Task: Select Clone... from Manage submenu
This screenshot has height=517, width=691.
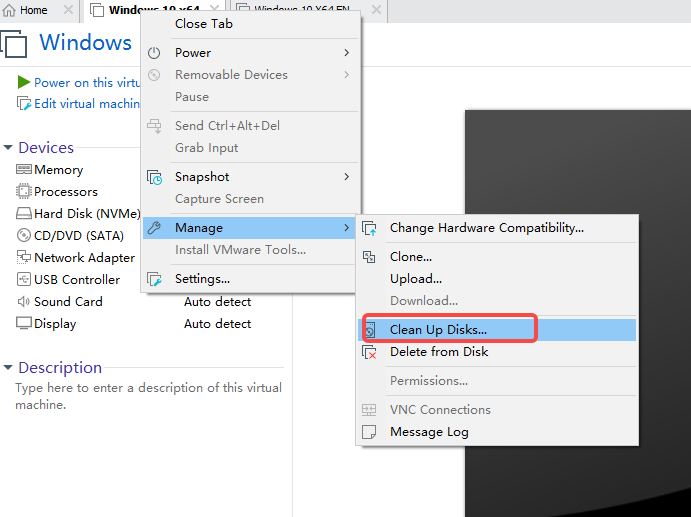Action: 497,257
